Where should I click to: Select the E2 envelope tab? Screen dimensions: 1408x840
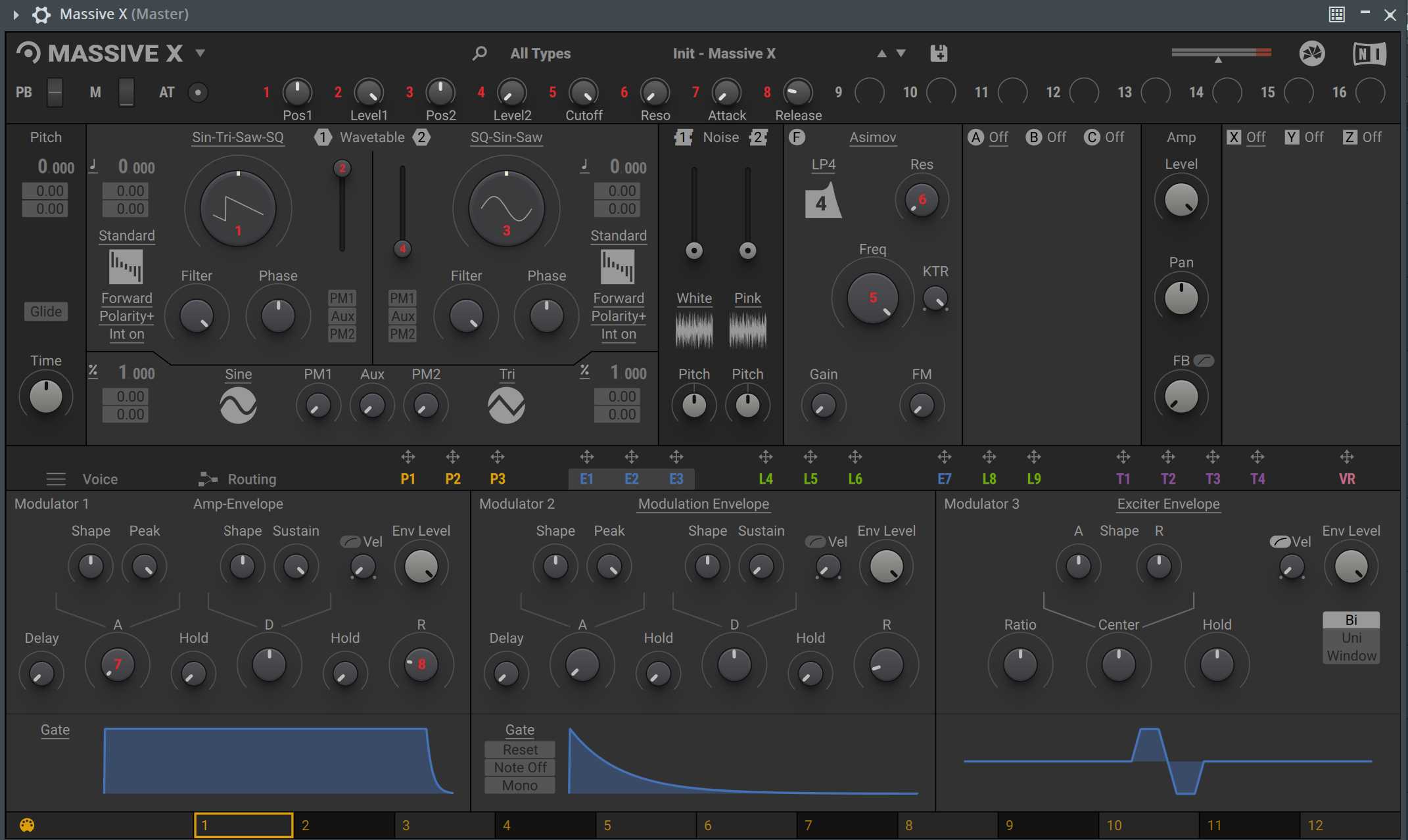click(x=631, y=479)
